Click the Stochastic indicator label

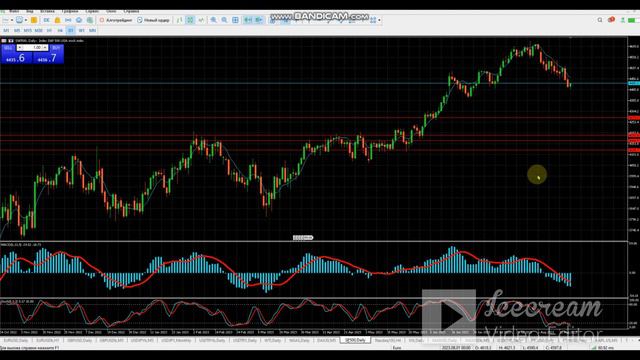coord(17,302)
